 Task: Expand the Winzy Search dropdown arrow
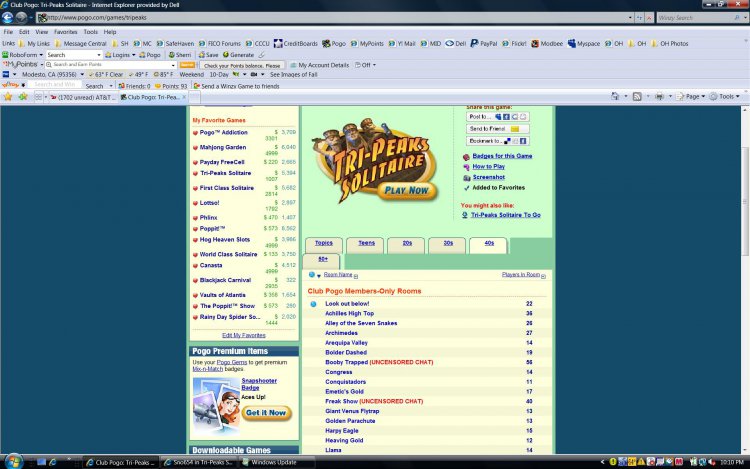(x=745, y=18)
